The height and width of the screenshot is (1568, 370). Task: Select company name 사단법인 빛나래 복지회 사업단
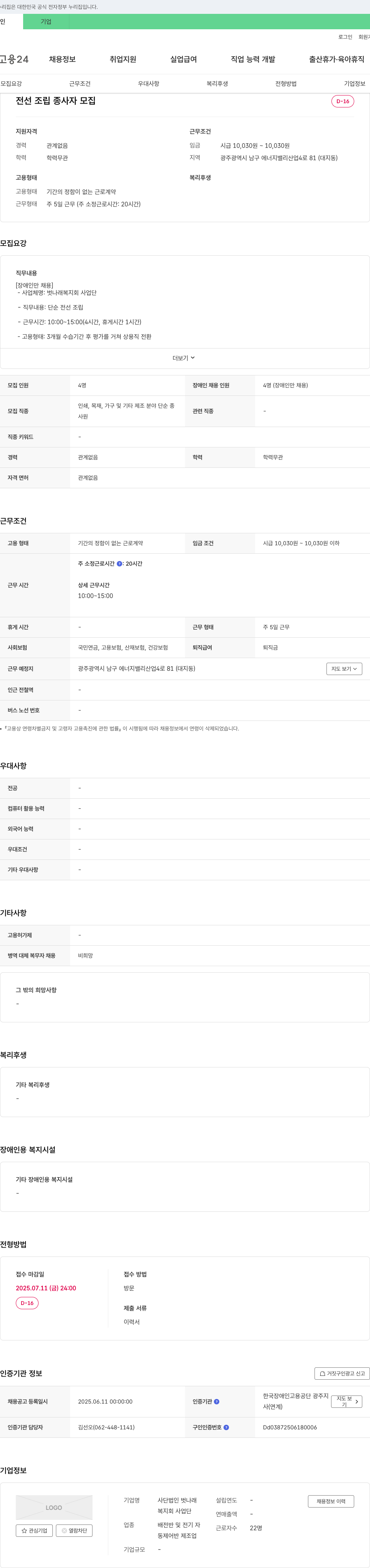(x=177, y=1505)
